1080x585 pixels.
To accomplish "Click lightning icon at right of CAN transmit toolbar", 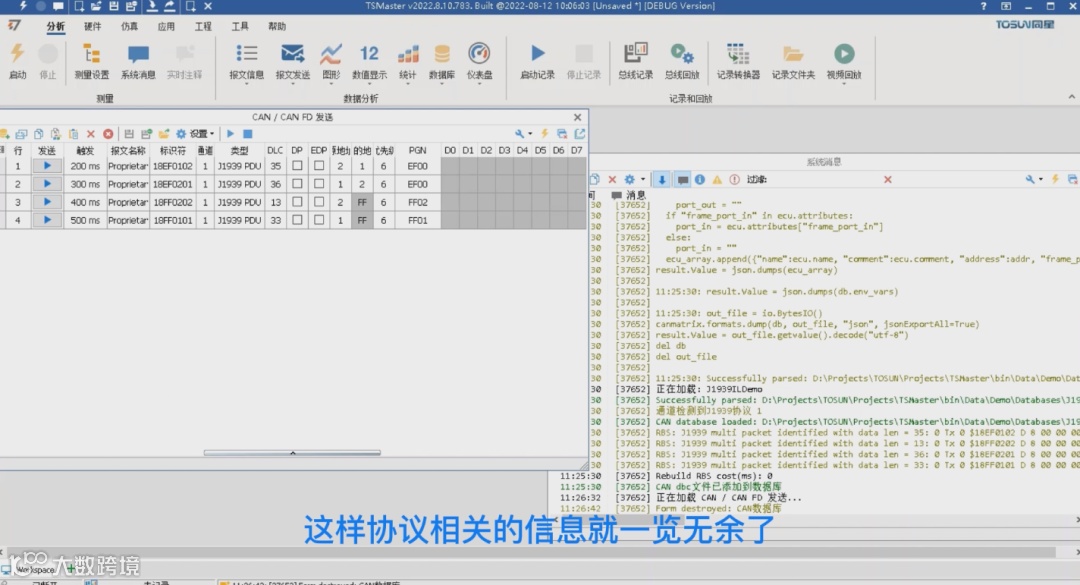I will (544, 134).
